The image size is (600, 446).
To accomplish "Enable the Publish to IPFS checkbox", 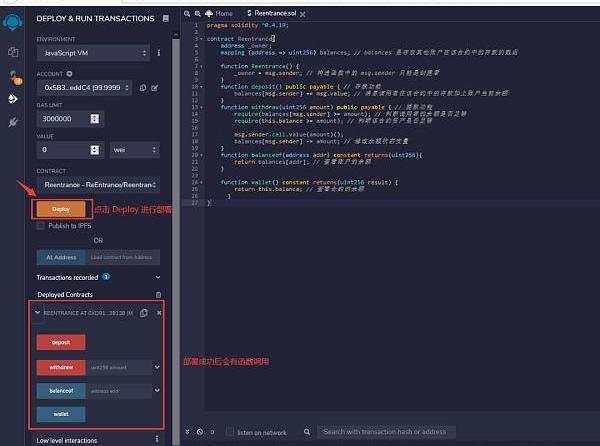I will click(x=40, y=225).
